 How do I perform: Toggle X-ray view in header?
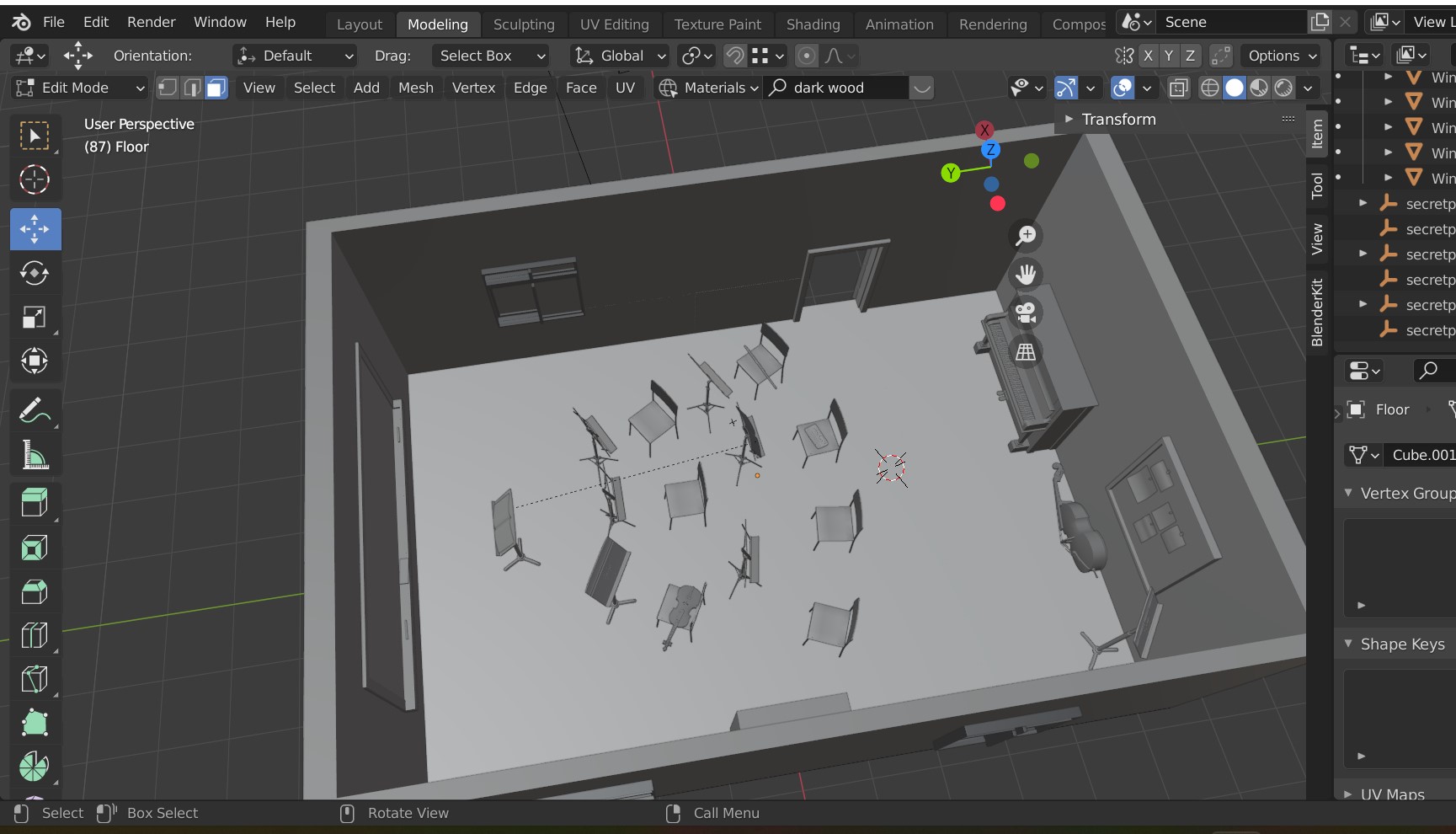(x=1178, y=88)
